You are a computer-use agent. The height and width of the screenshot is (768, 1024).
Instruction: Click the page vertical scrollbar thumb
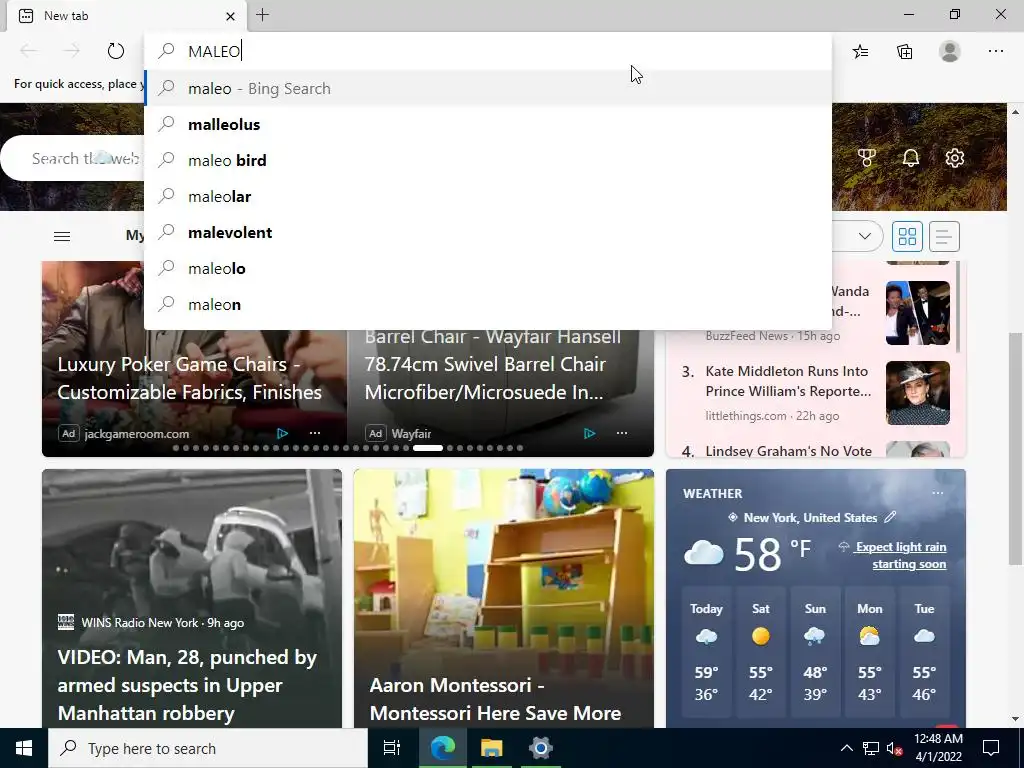click(1016, 451)
